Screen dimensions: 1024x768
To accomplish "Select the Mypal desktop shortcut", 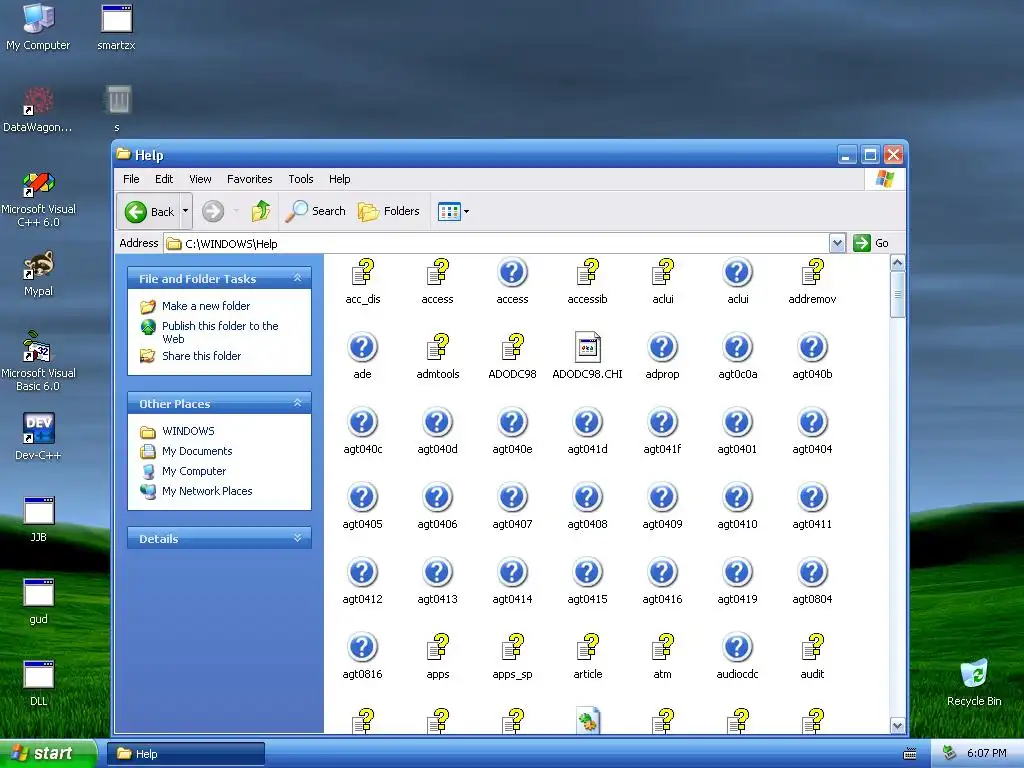I will pos(38,273).
